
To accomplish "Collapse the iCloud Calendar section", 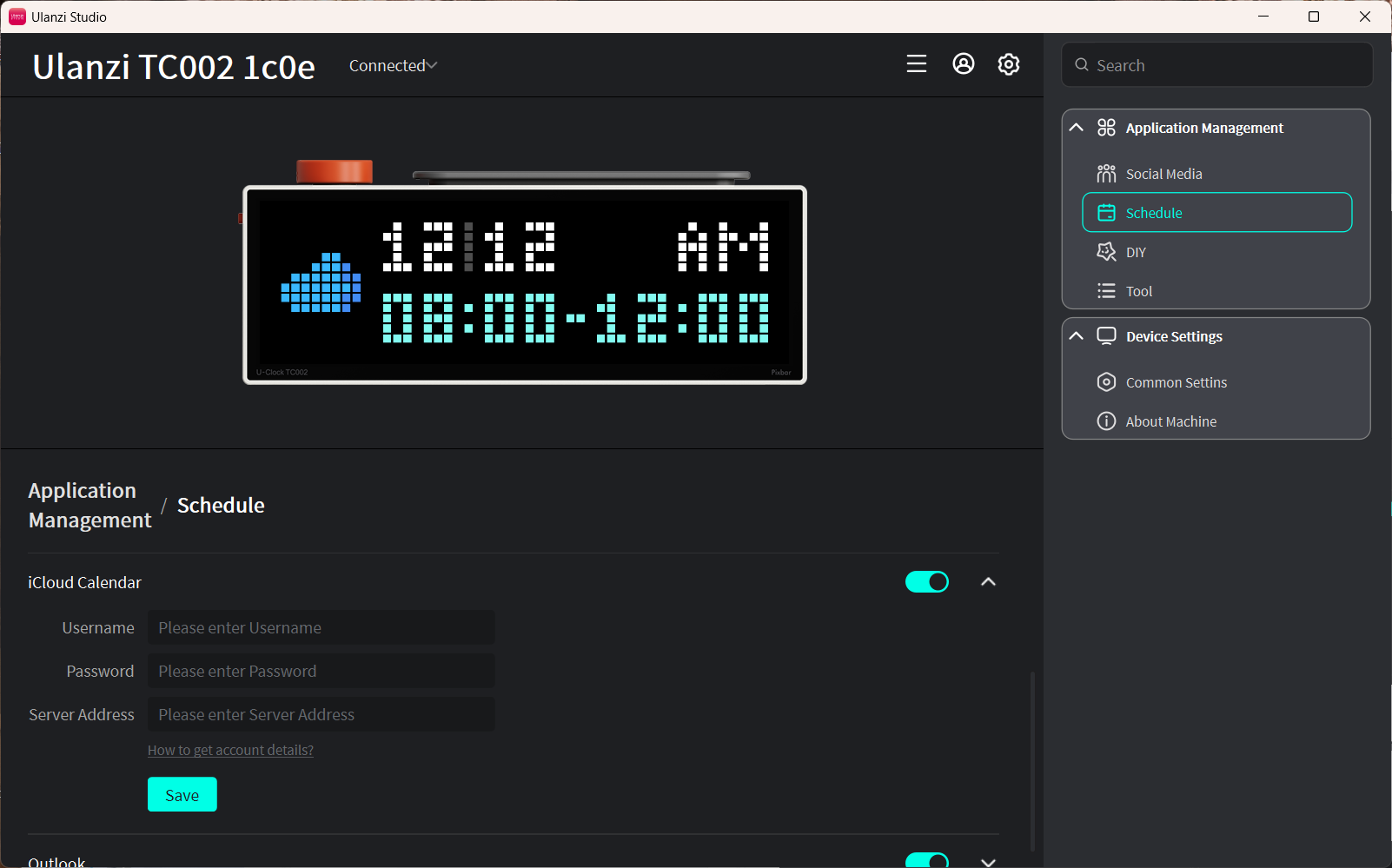I will point(988,582).
